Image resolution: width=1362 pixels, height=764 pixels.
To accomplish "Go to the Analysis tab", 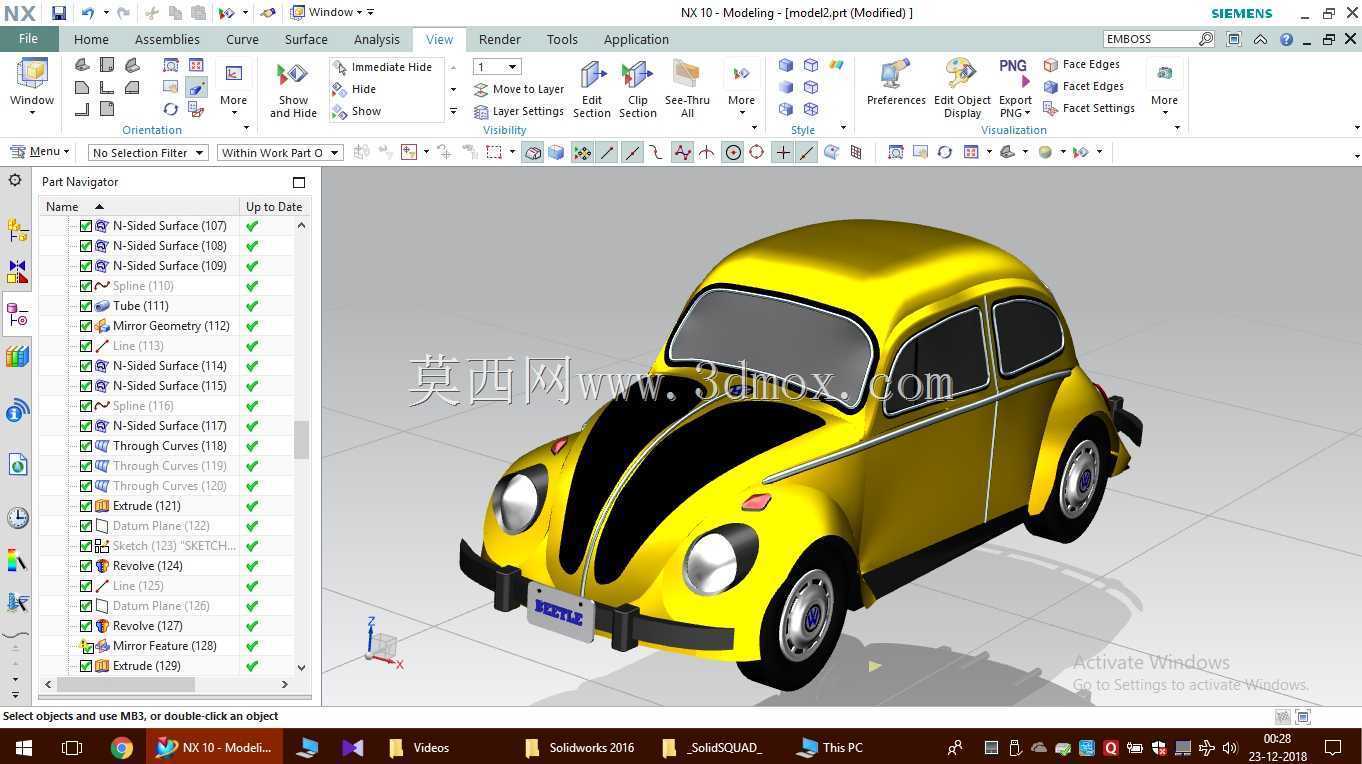I will click(377, 39).
